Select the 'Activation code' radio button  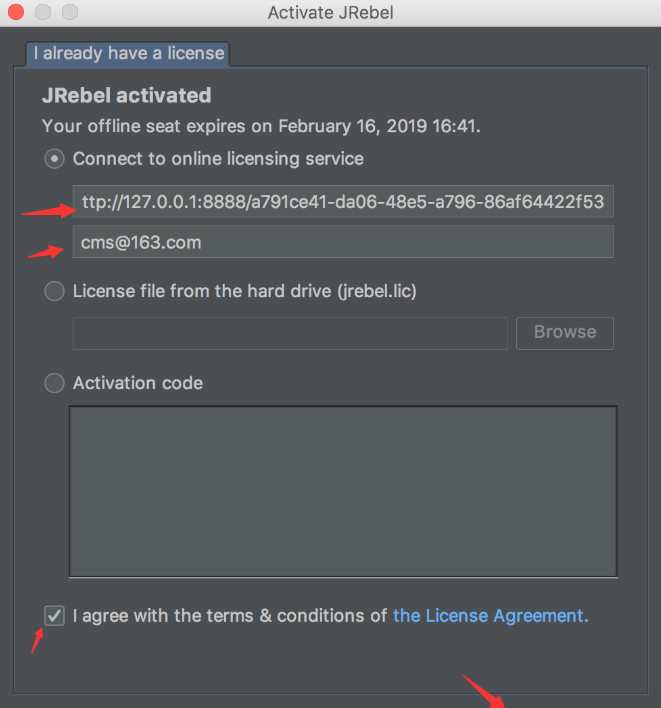(x=55, y=383)
